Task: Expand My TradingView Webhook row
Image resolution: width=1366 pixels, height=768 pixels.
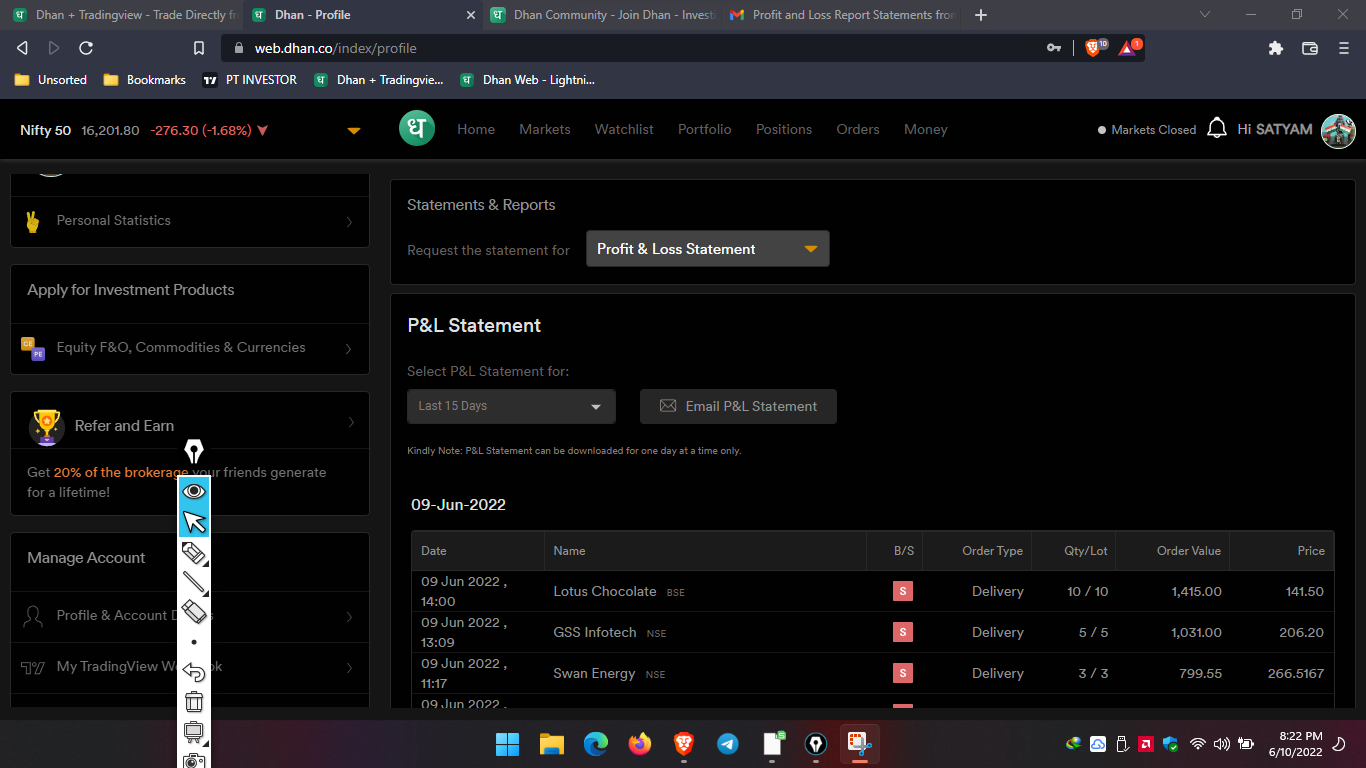Action: 190,667
